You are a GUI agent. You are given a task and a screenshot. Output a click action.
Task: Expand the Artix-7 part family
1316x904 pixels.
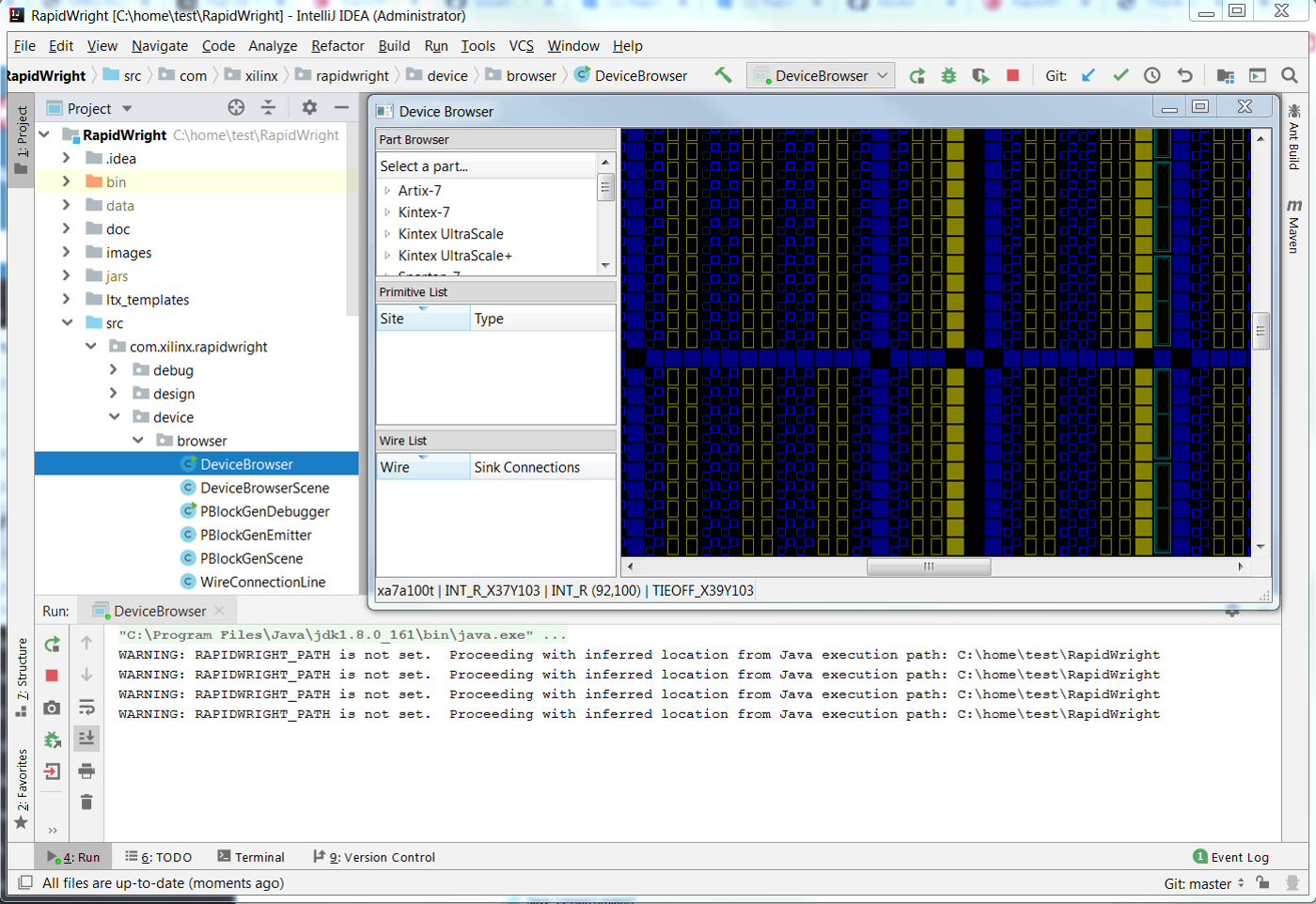387,191
